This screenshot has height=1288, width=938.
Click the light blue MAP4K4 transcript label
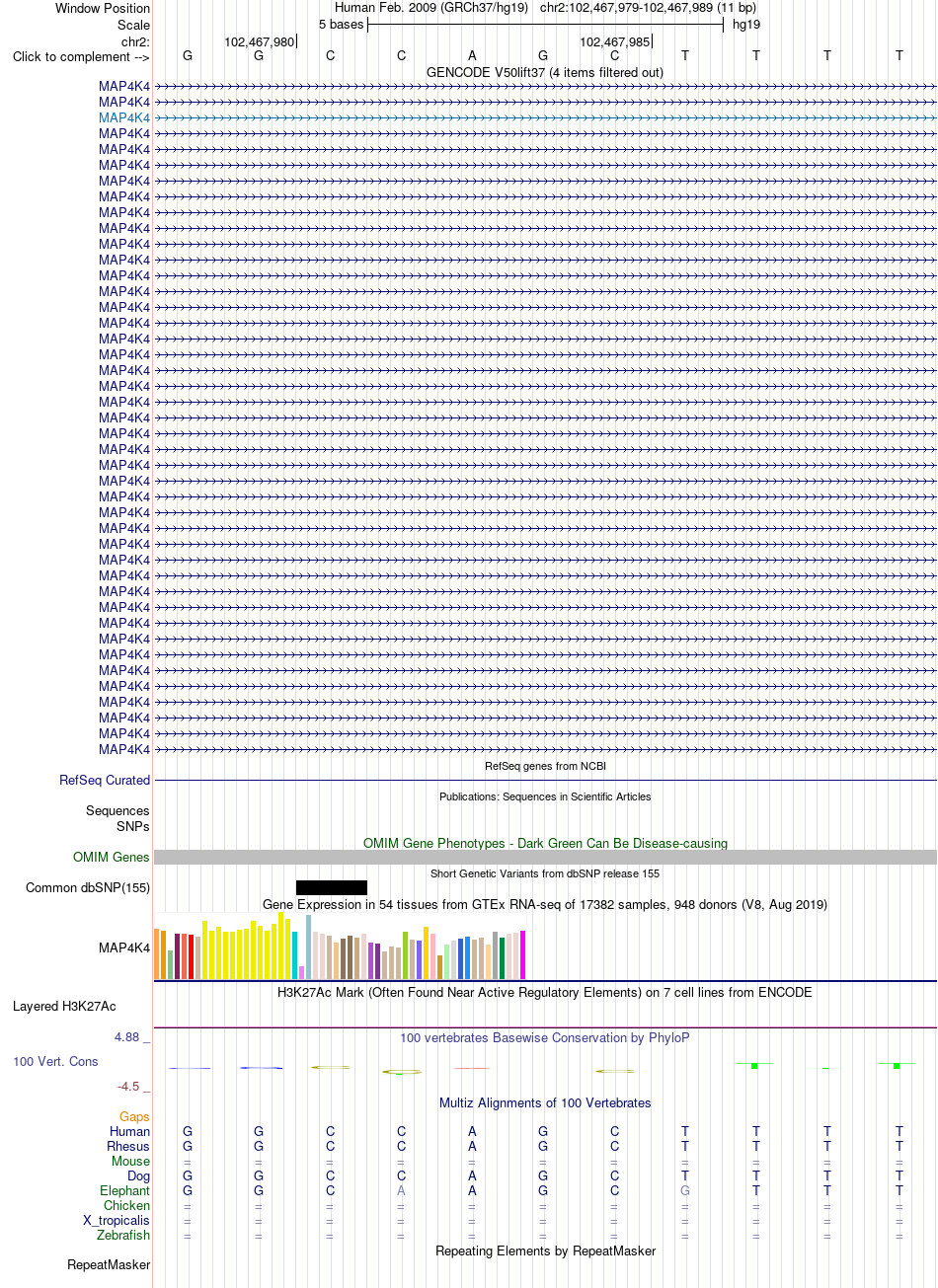124,117
